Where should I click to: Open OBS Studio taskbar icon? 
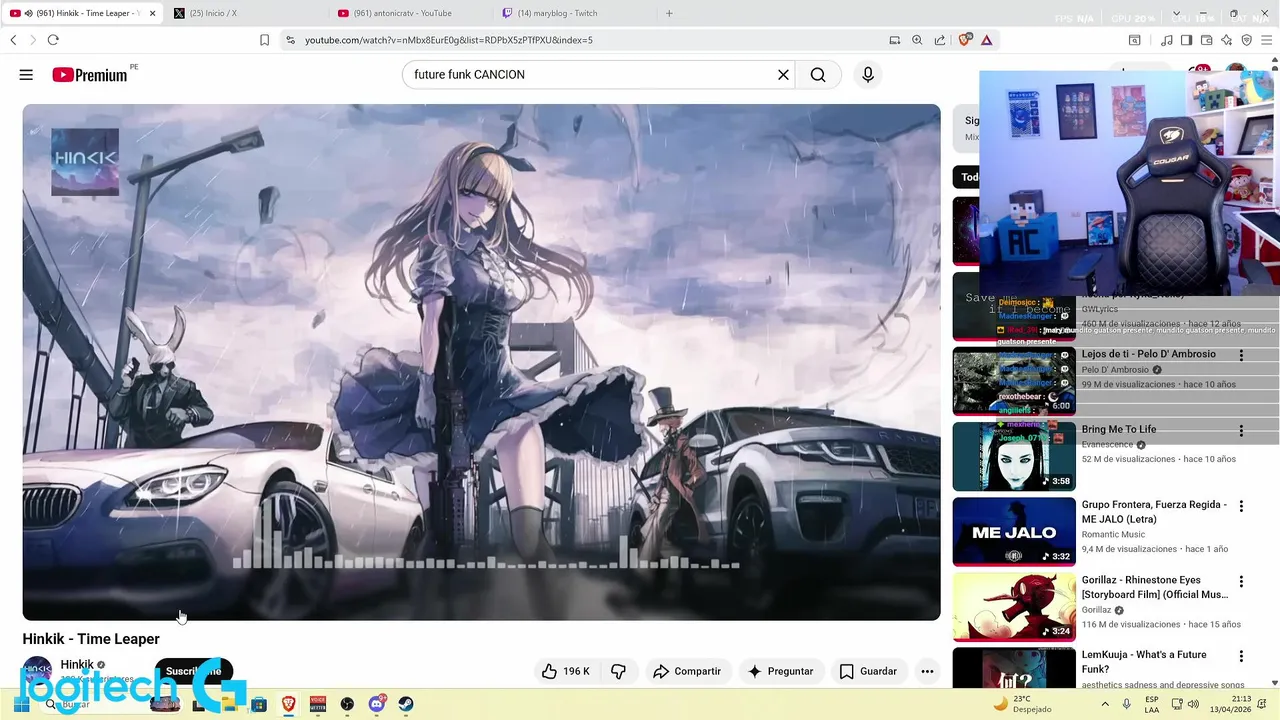347,704
